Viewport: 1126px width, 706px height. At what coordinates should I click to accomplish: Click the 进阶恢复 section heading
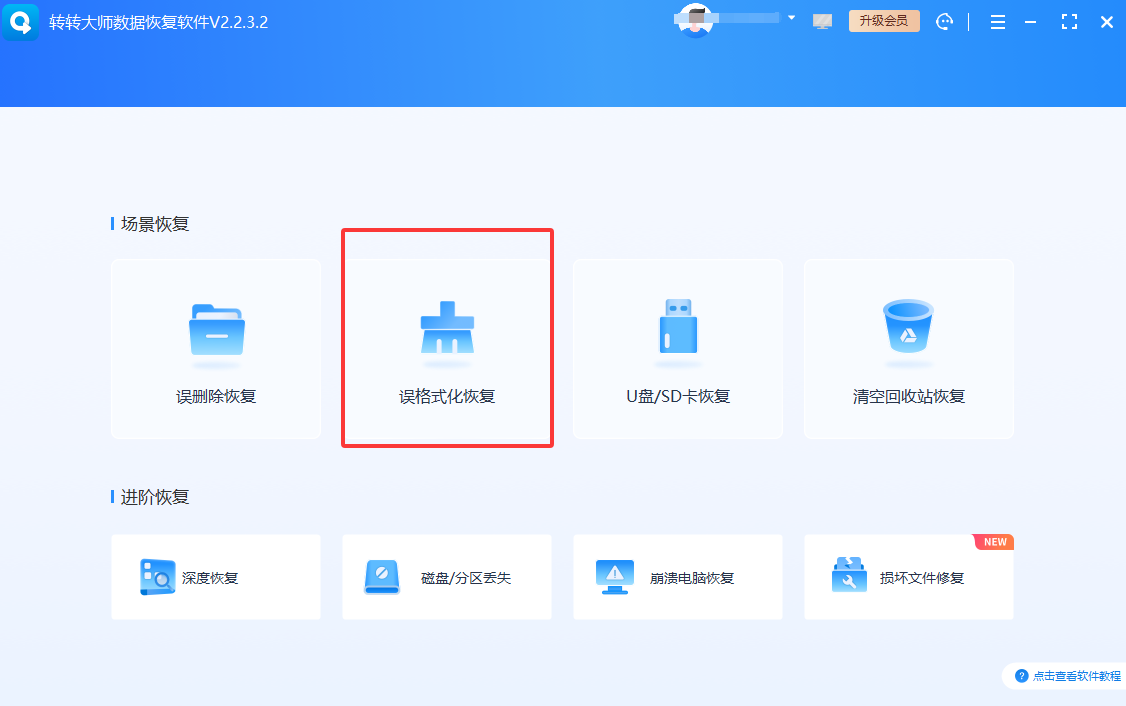tap(154, 497)
